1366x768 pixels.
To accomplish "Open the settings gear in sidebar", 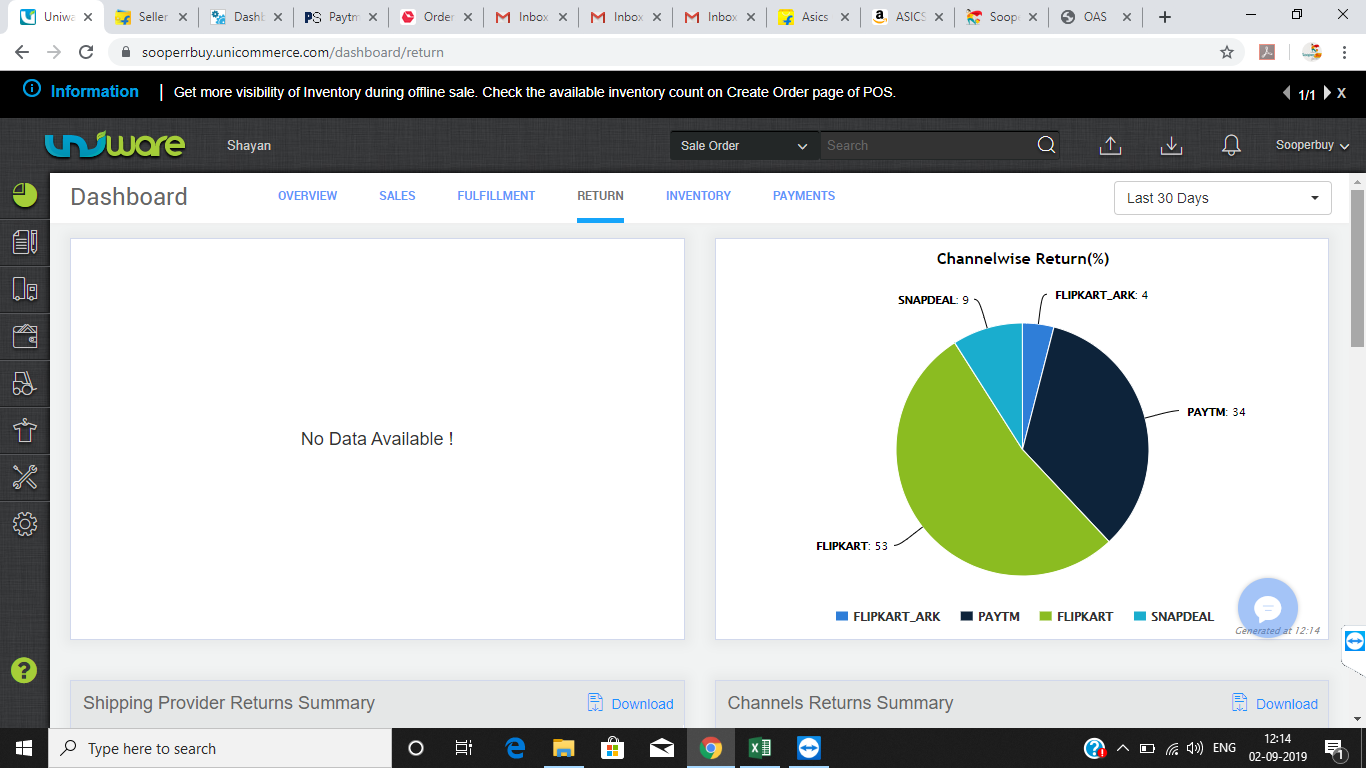I will pos(25,524).
